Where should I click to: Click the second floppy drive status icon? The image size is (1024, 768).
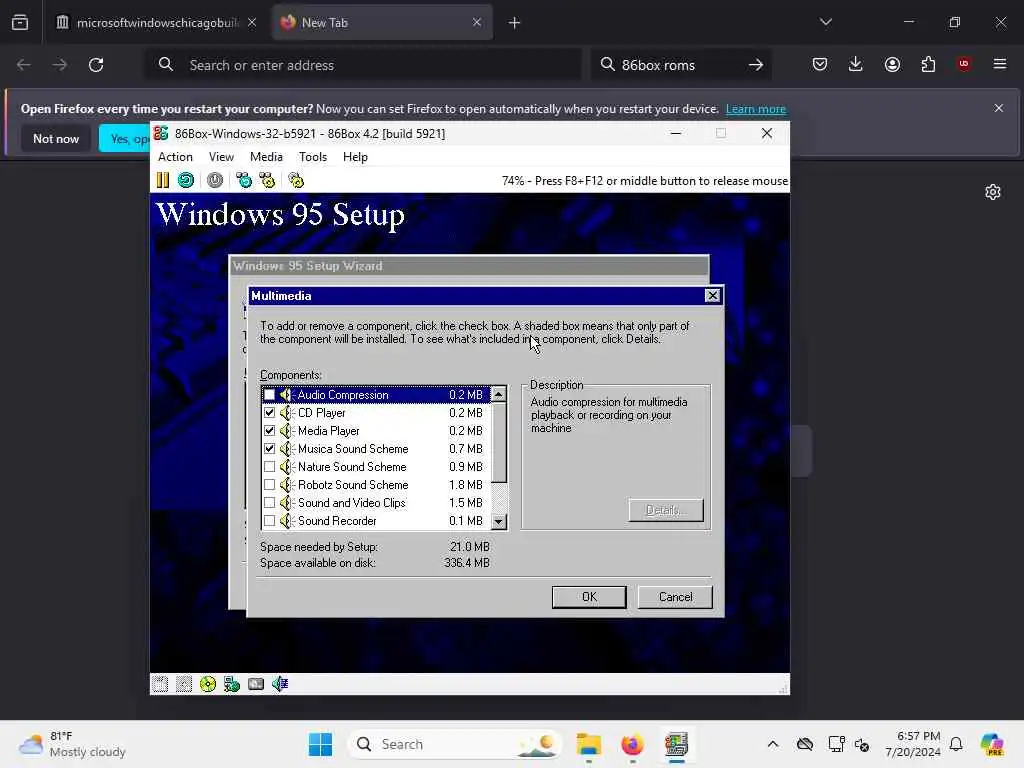coord(184,684)
